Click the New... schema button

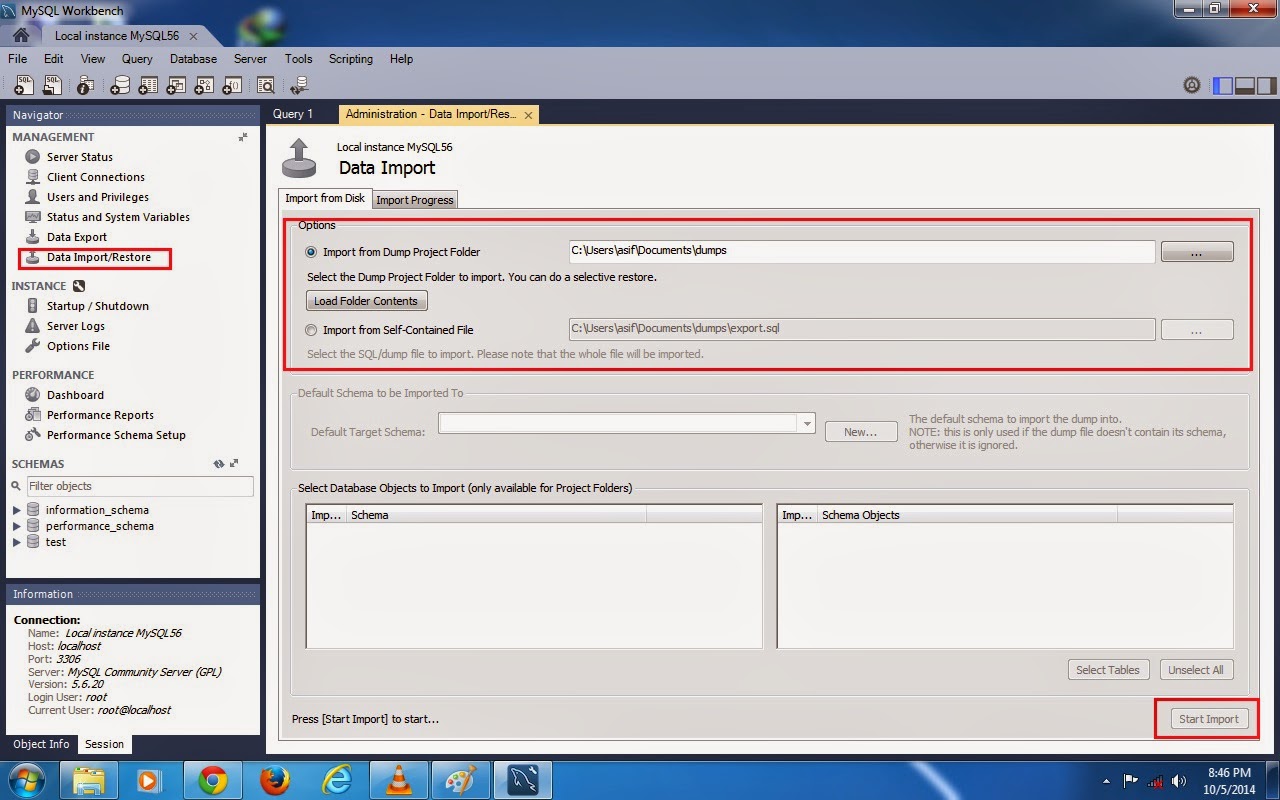click(x=861, y=432)
